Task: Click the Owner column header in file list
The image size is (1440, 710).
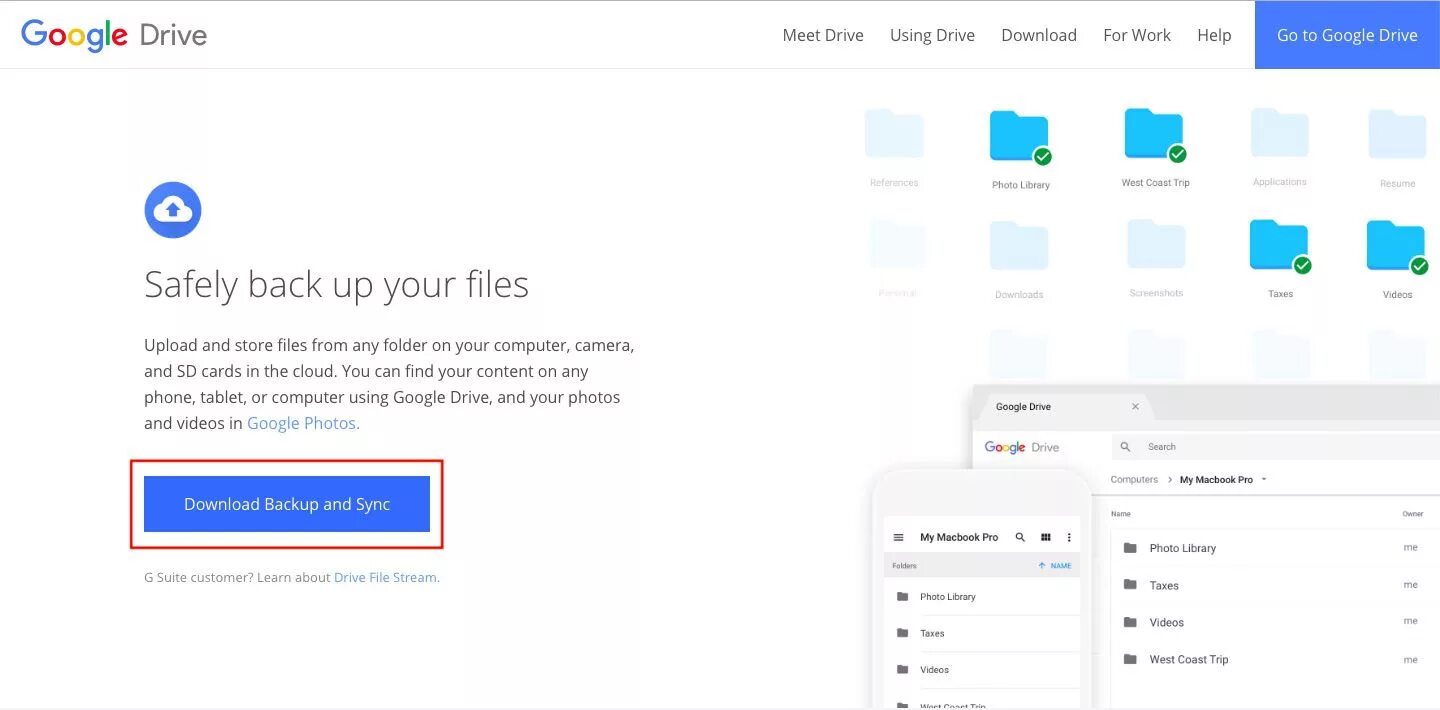Action: point(1412,514)
